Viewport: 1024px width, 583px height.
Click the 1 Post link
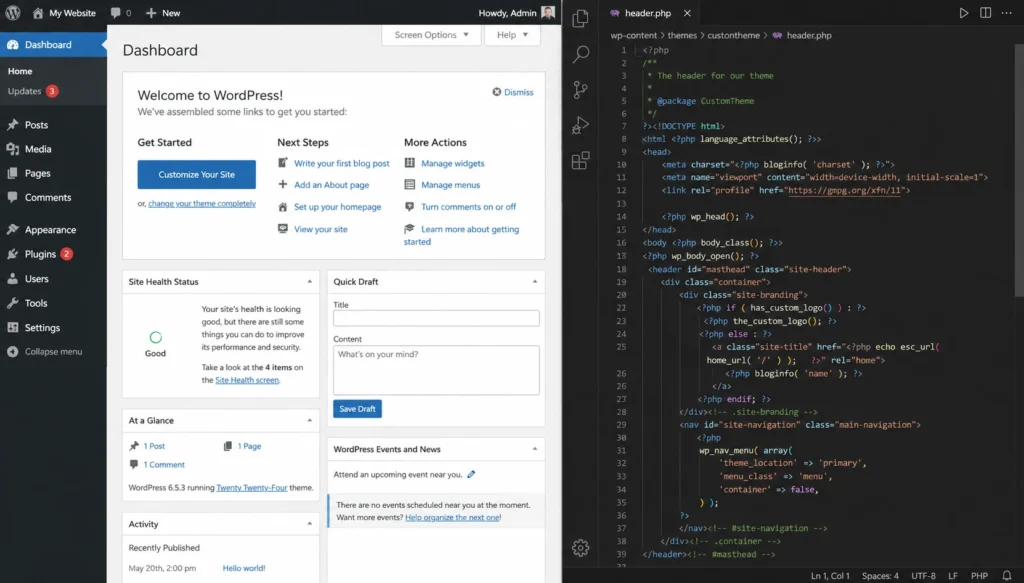(154, 446)
